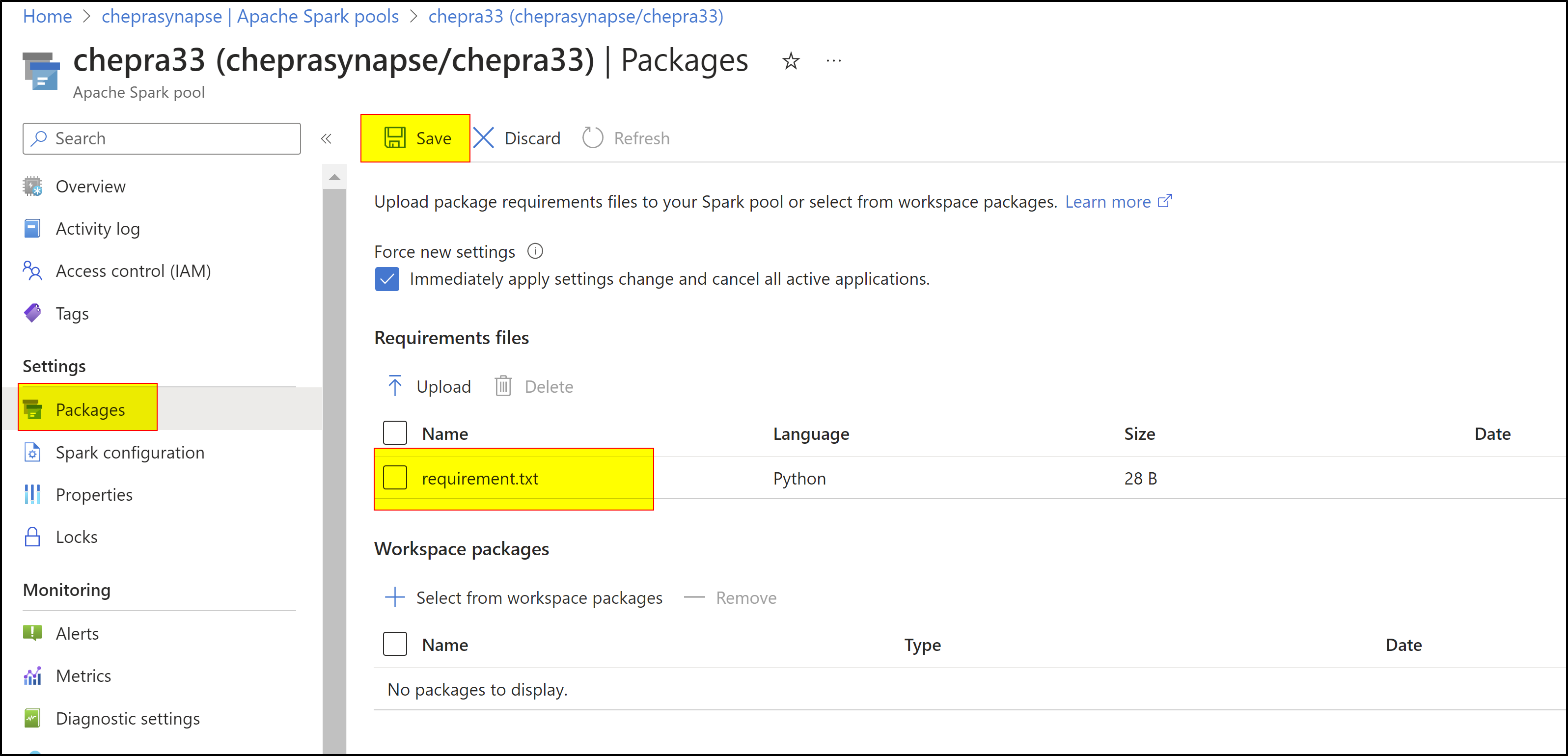Click the Access control people icon

coord(32,270)
